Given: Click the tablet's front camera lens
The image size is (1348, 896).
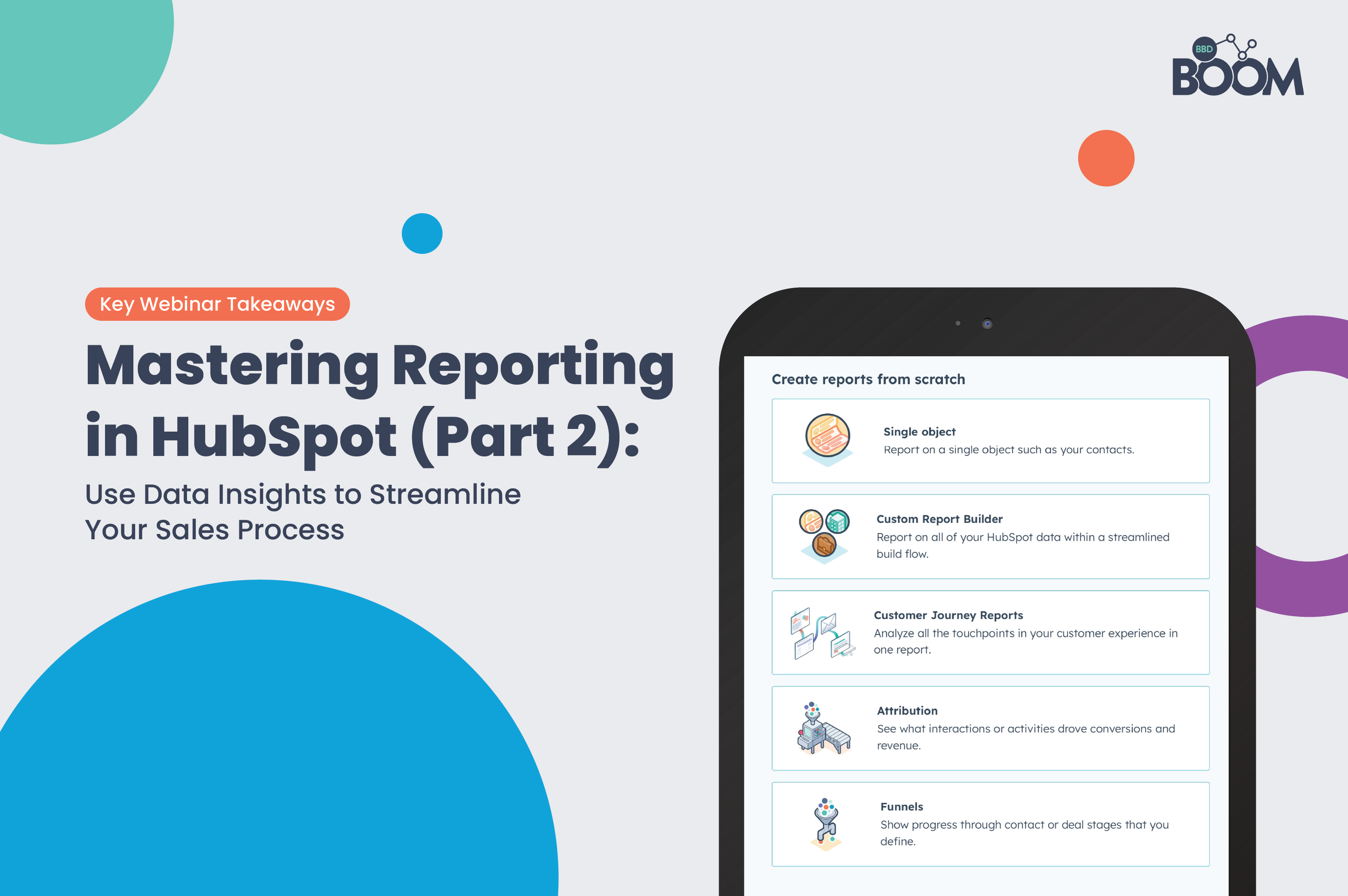Looking at the screenshot, I should pos(987,323).
